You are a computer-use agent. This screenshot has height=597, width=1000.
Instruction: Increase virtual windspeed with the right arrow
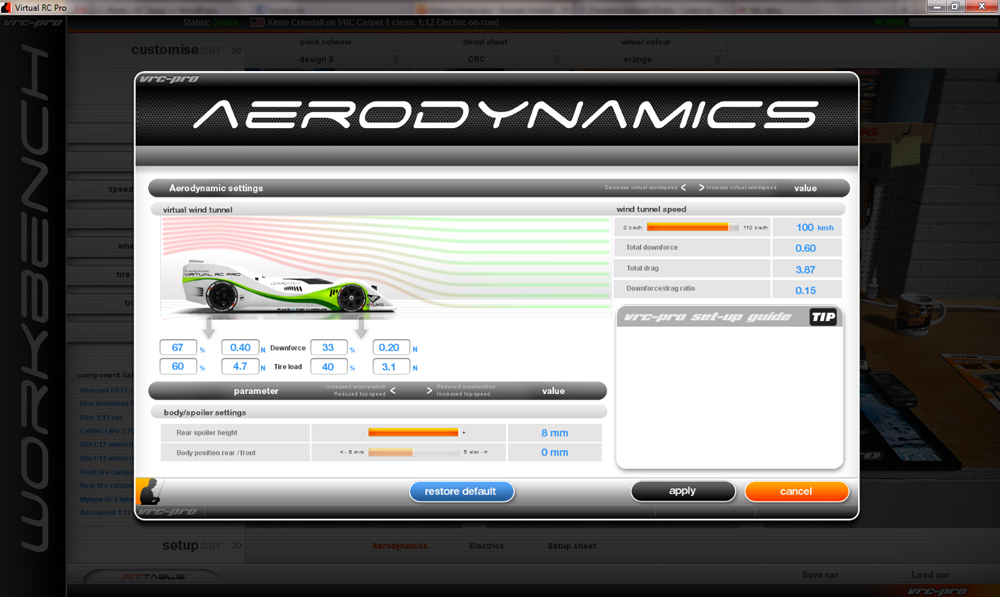tap(701, 188)
